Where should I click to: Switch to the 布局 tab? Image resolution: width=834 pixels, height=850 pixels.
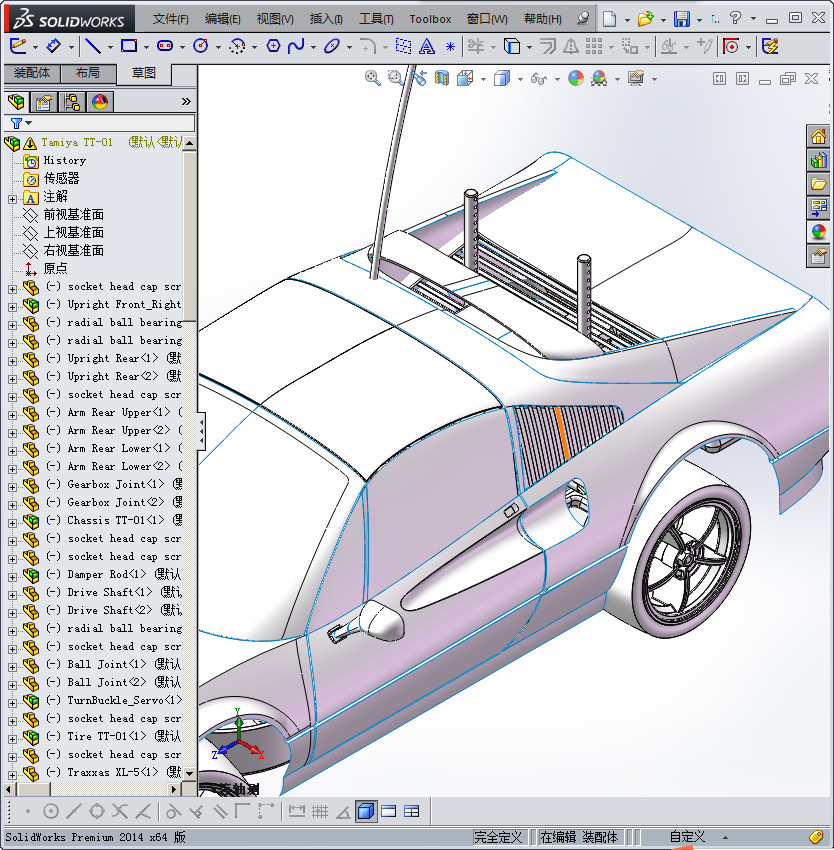[x=88, y=73]
